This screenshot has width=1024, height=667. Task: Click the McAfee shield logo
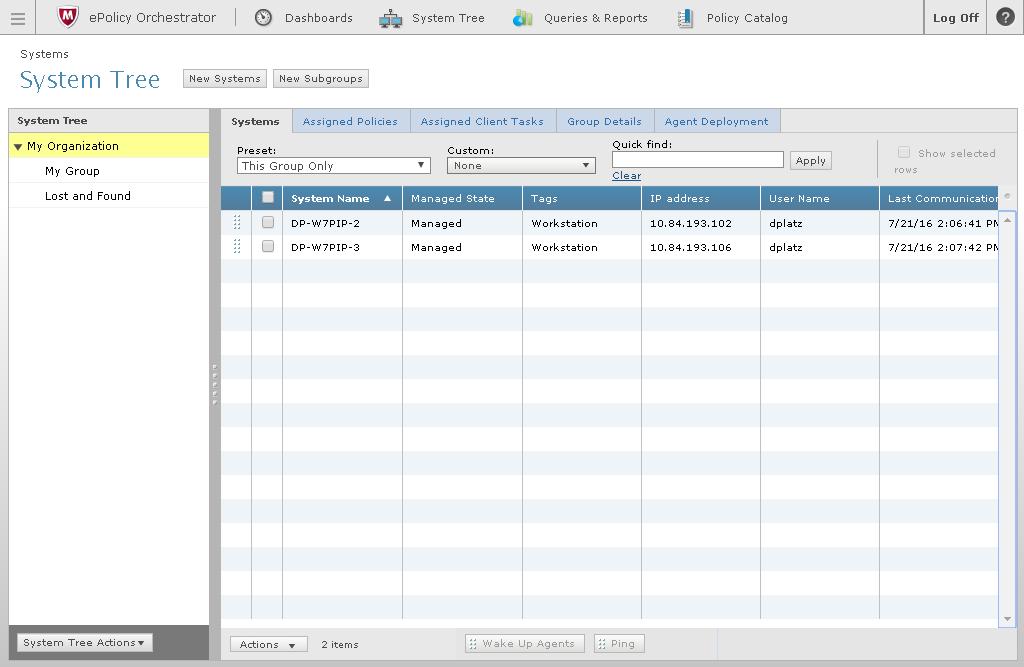(67, 17)
